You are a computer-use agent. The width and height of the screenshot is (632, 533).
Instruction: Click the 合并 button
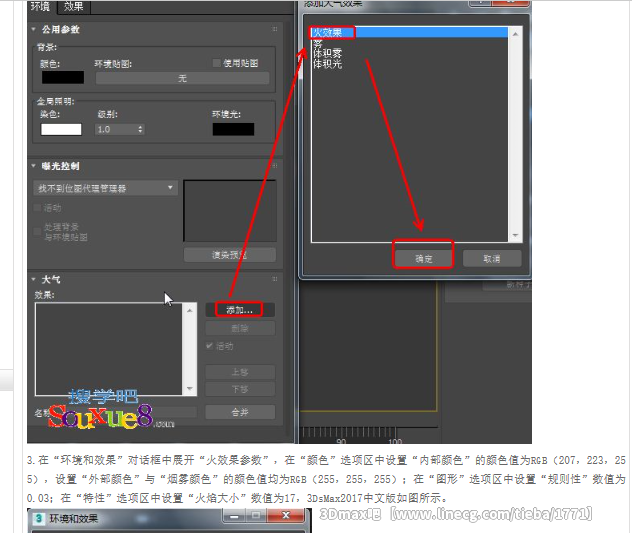(240, 412)
